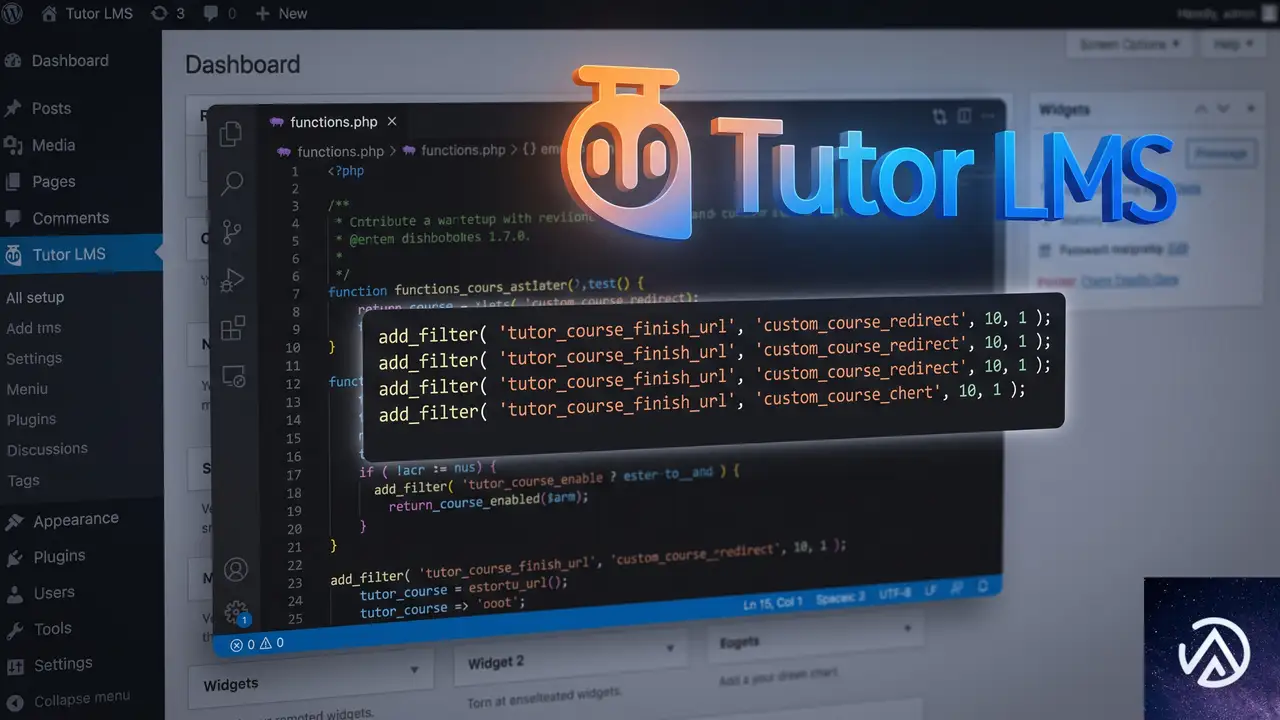
Task: Click the Spaces indentation status entry
Action: click(841, 597)
